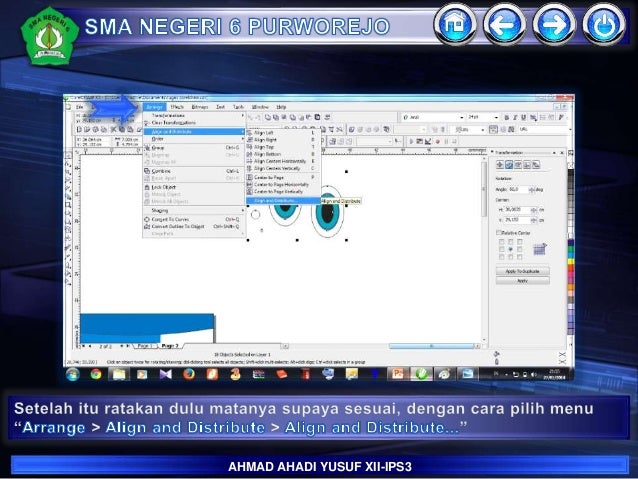Select Align Right in submenu
This screenshot has height=479, width=638.
(282, 140)
